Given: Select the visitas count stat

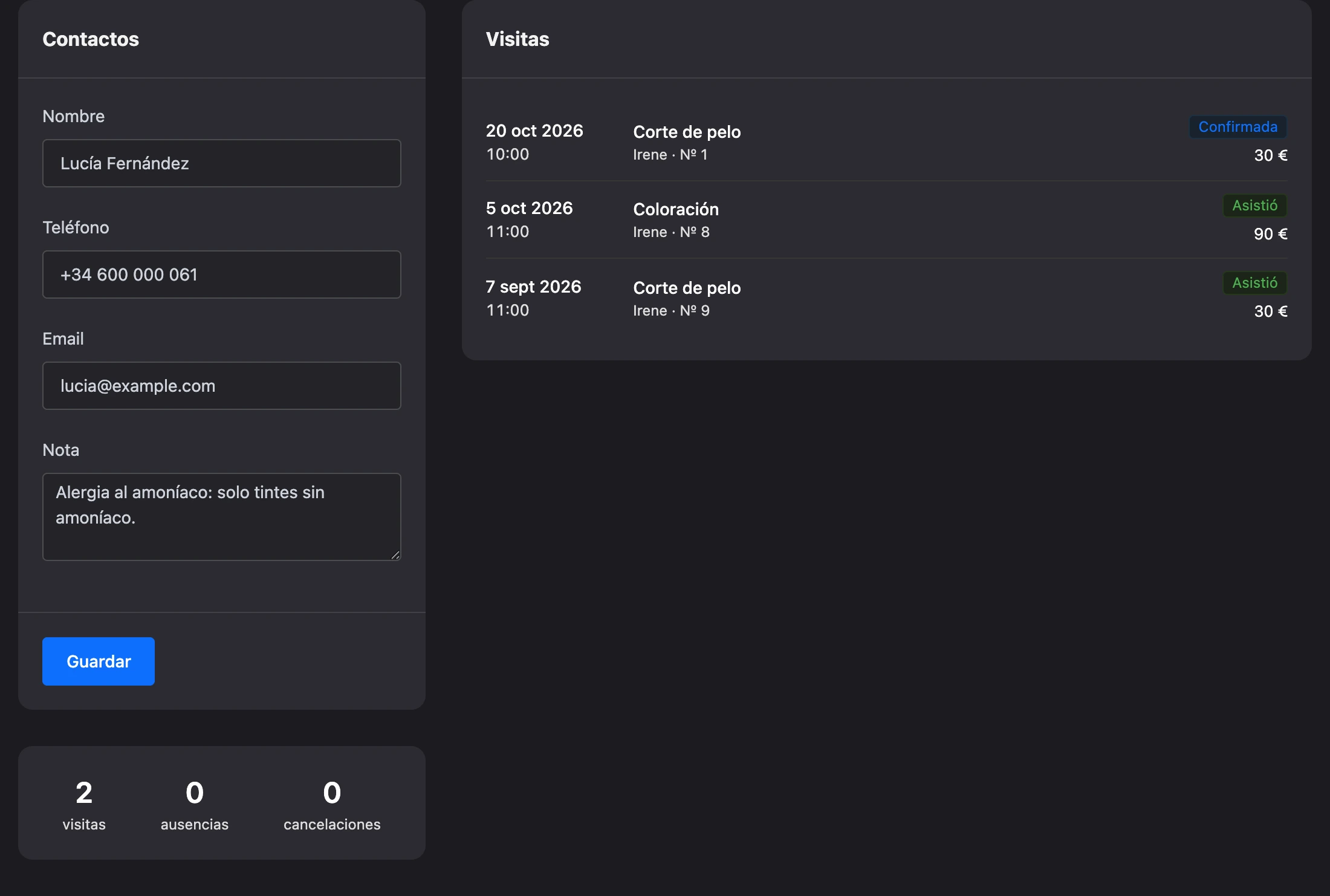Looking at the screenshot, I should tap(84, 804).
